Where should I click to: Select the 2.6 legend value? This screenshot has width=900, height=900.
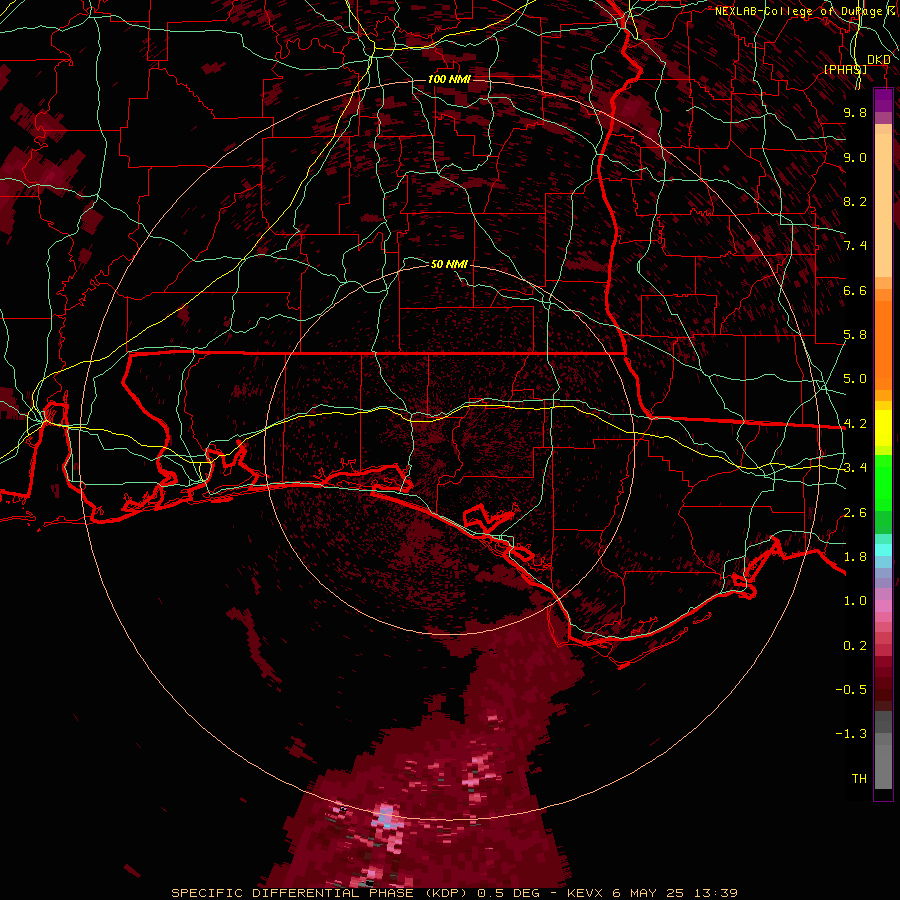[855, 513]
